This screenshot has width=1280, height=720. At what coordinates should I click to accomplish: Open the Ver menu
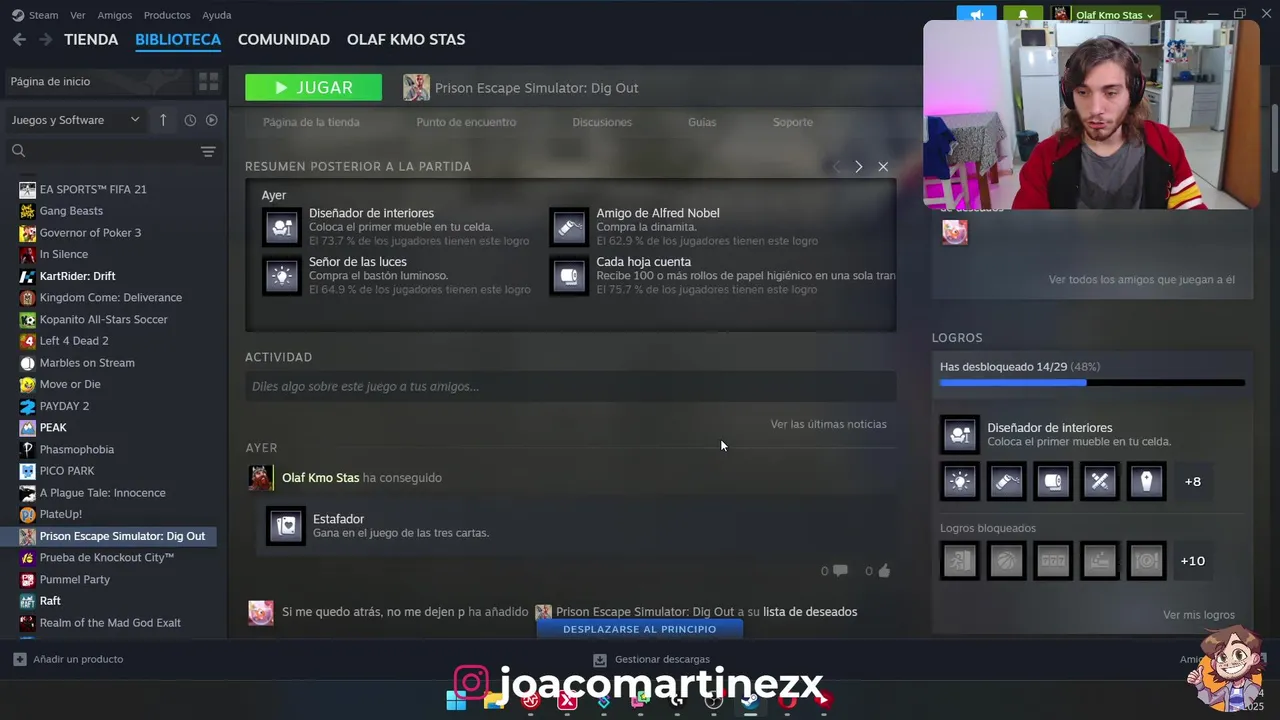point(78,15)
